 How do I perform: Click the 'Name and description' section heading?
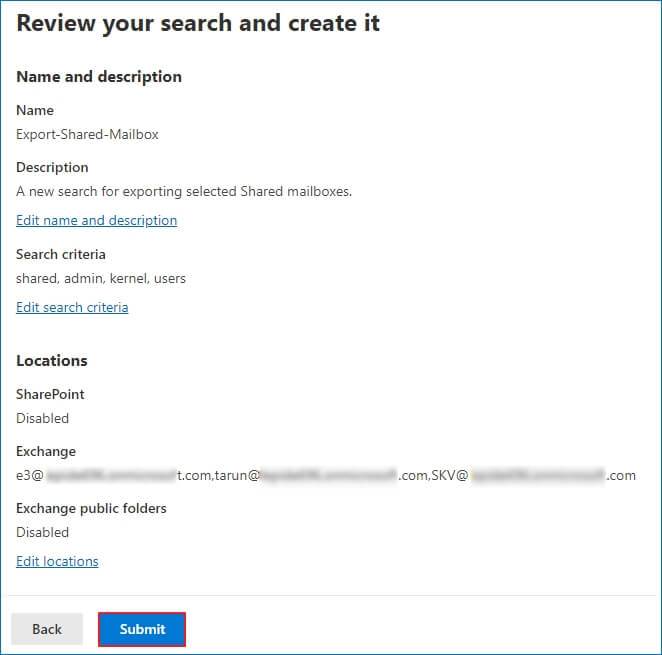tap(99, 77)
